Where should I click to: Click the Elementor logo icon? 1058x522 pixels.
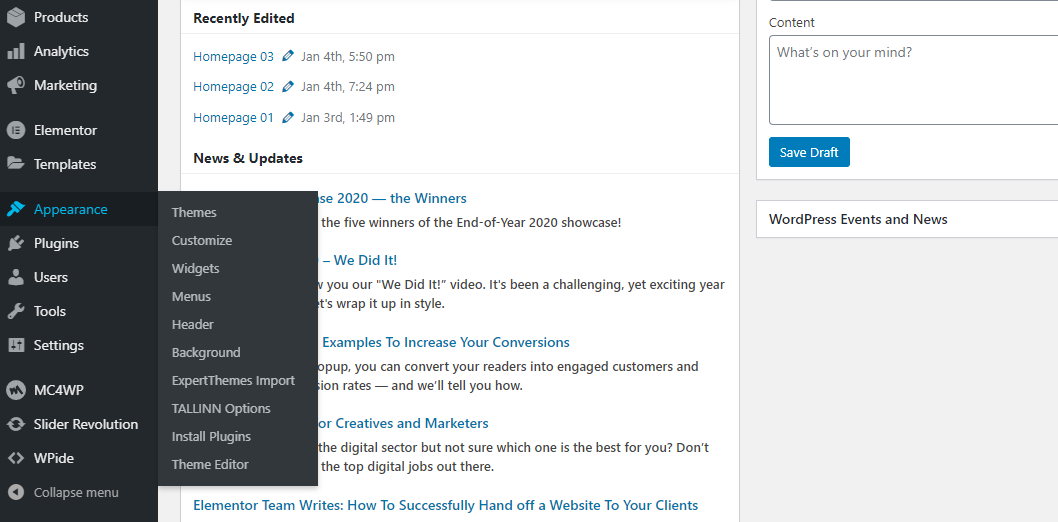pos(16,130)
